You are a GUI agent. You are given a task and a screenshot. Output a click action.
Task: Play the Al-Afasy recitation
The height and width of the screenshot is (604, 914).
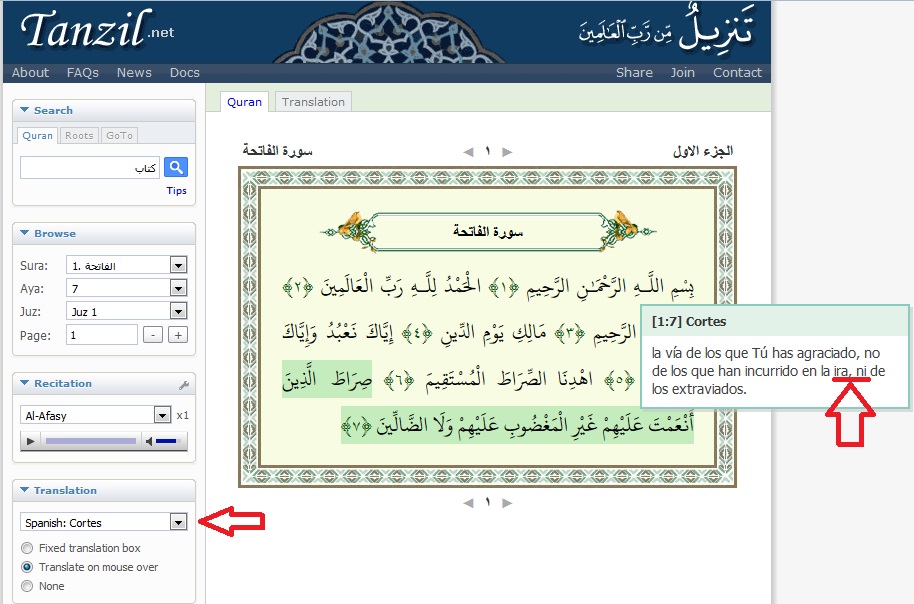click(x=30, y=441)
